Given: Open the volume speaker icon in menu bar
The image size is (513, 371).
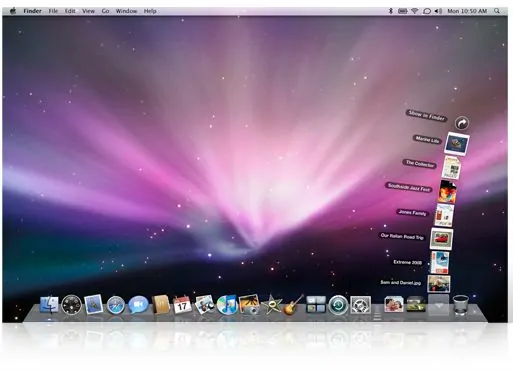Looking at the screenshot, I should click(438, 11).
